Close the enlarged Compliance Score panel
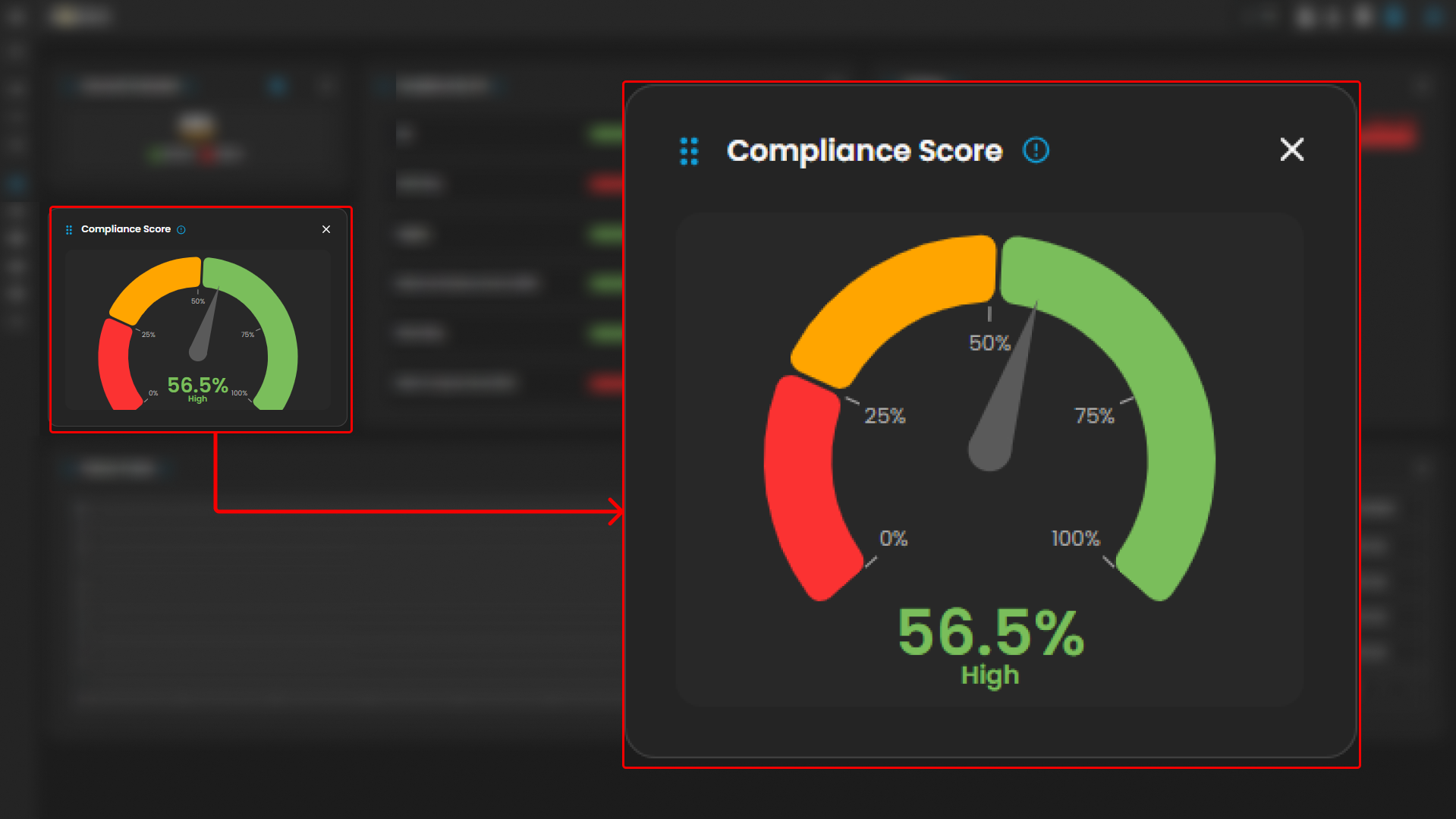 click(1291, 150)
